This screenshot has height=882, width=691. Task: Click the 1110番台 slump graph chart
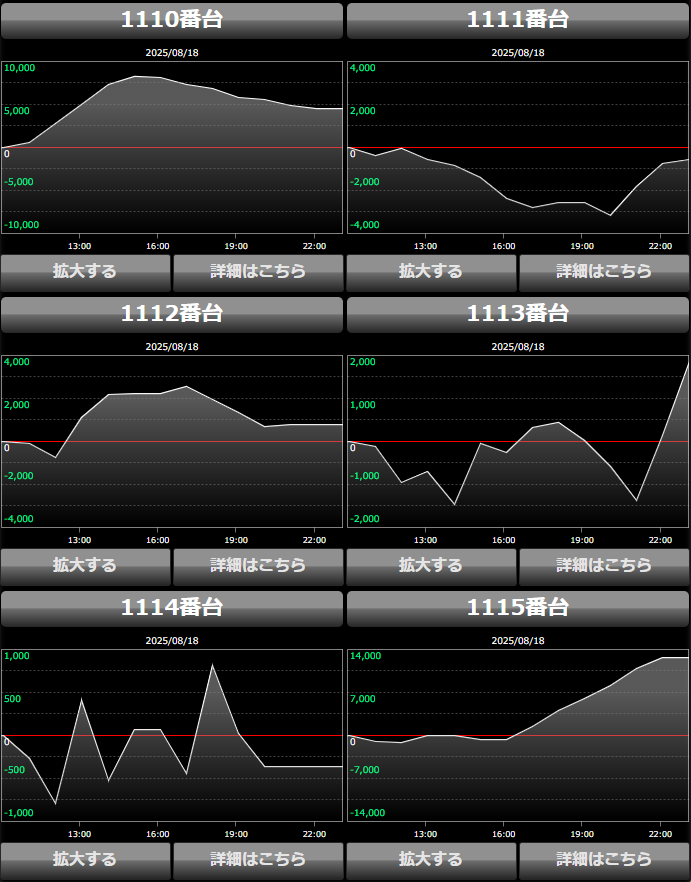[172, 147]
